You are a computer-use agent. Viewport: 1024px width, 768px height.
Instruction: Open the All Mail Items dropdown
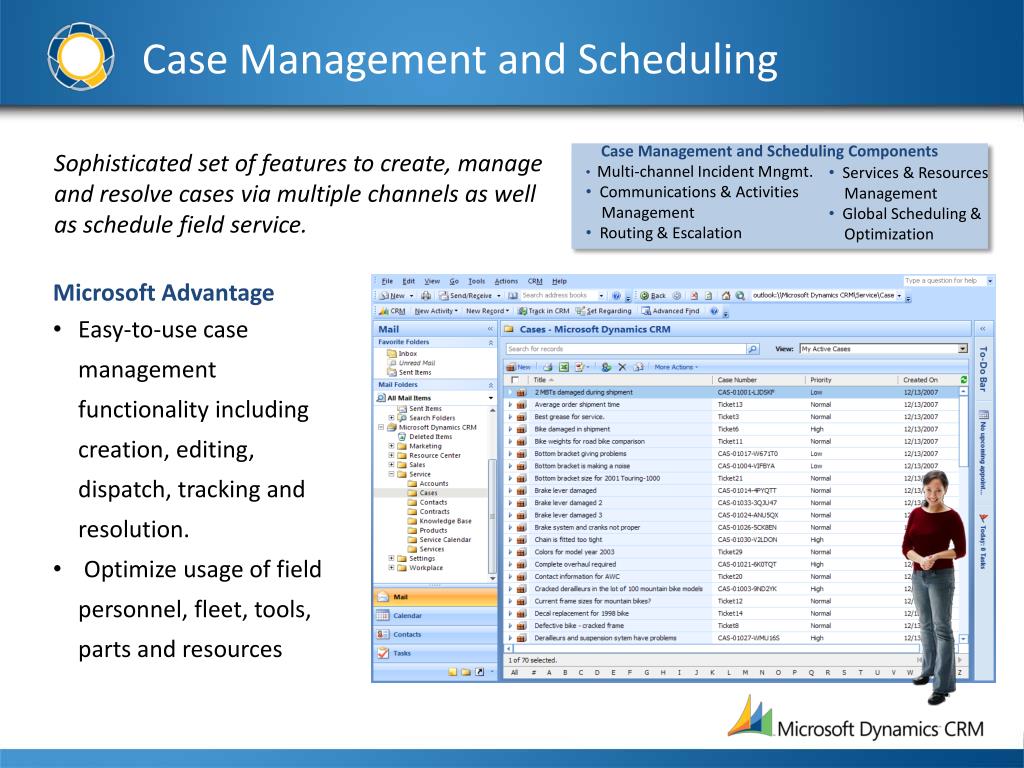click(490, 398)
